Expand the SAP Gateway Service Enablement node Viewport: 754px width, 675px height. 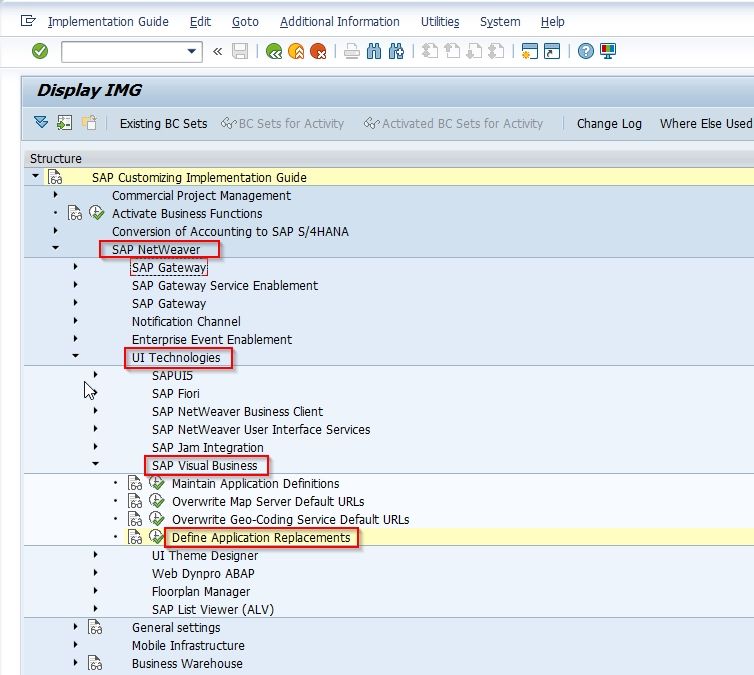point(75,285)
